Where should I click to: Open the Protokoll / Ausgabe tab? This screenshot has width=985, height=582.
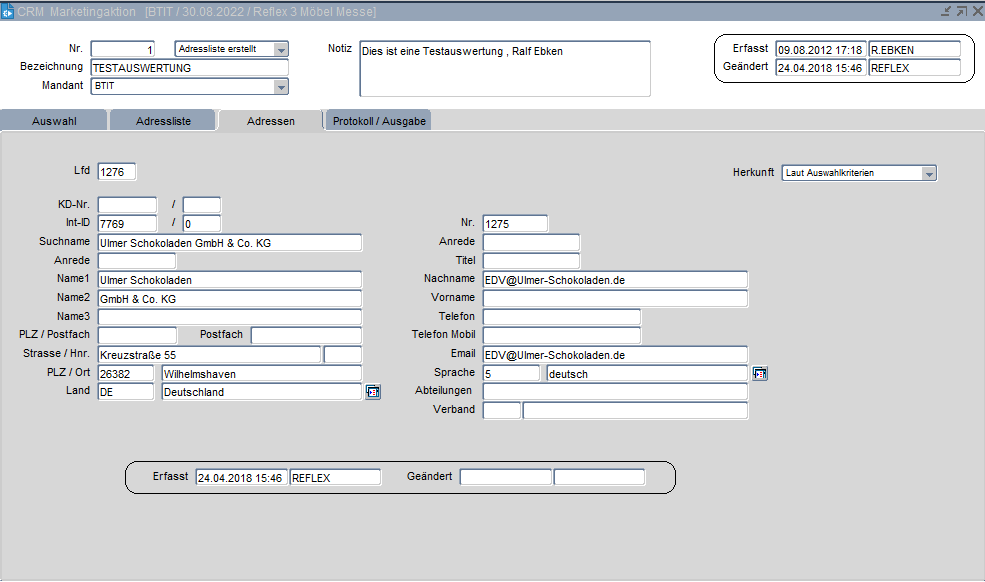tap(379, 121)
